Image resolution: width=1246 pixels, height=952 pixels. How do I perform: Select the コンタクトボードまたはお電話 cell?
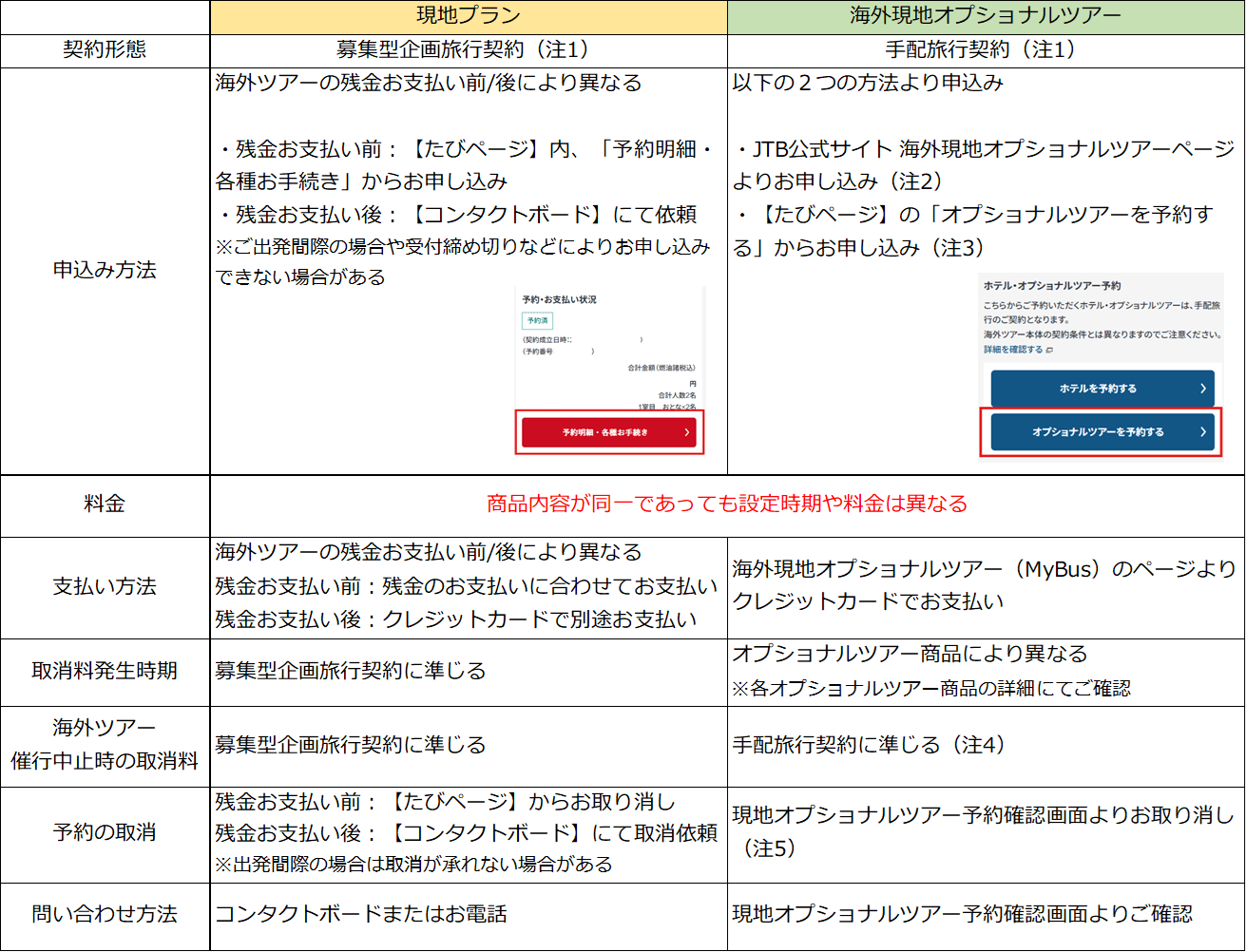(361, 914)
